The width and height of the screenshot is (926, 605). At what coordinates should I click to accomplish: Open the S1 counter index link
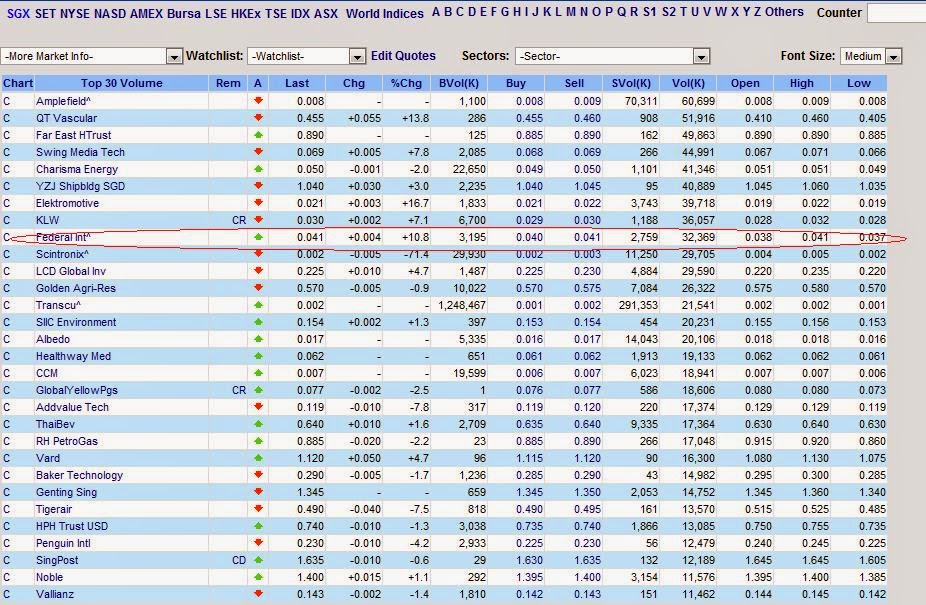click(x=650, y=12)
